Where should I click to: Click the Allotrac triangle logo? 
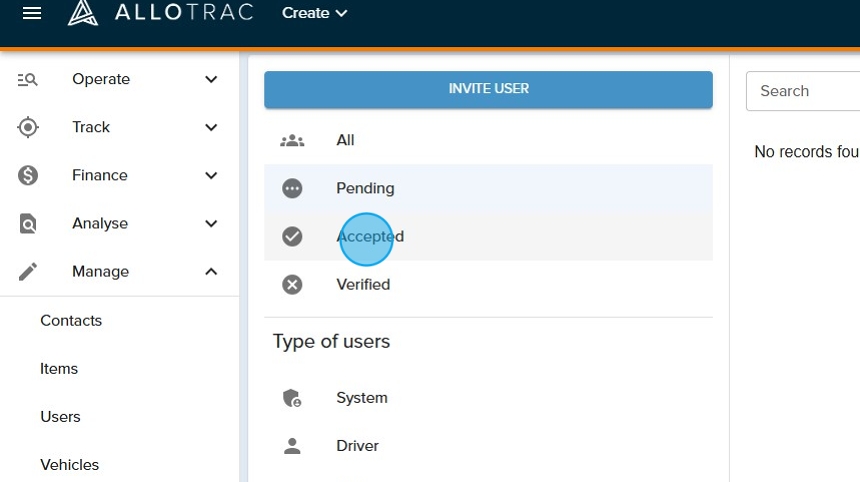[83, 13]
